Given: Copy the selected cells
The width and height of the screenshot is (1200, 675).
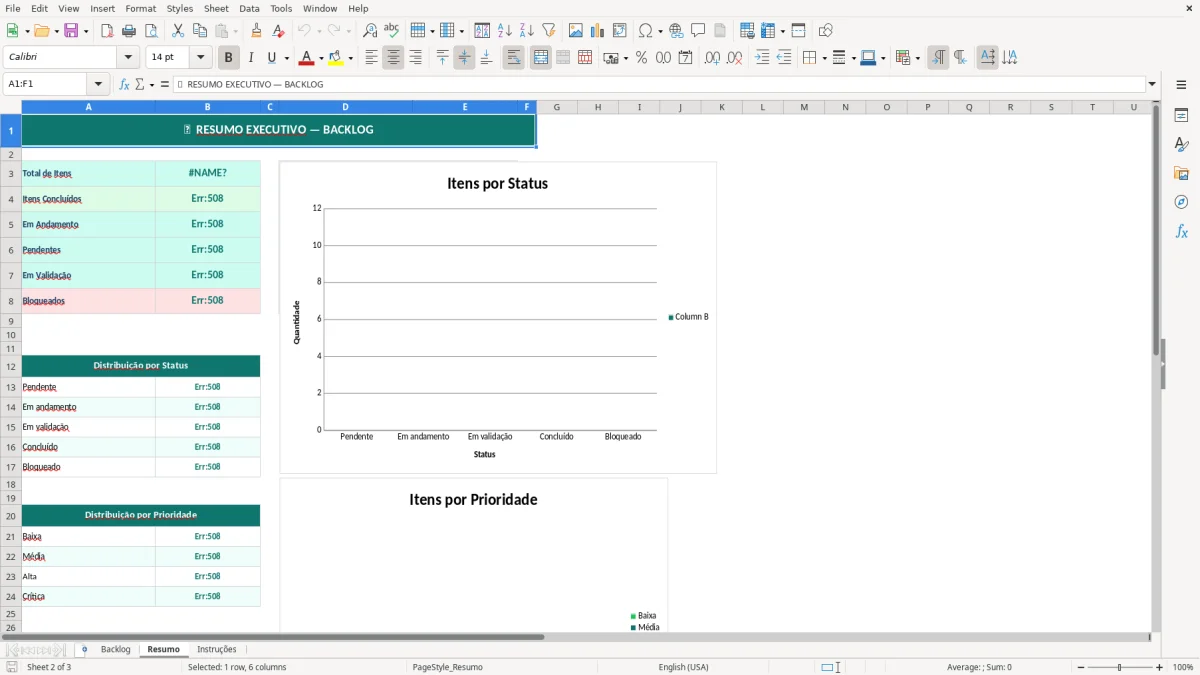Looking at the screenshot, I should [200, 31].
